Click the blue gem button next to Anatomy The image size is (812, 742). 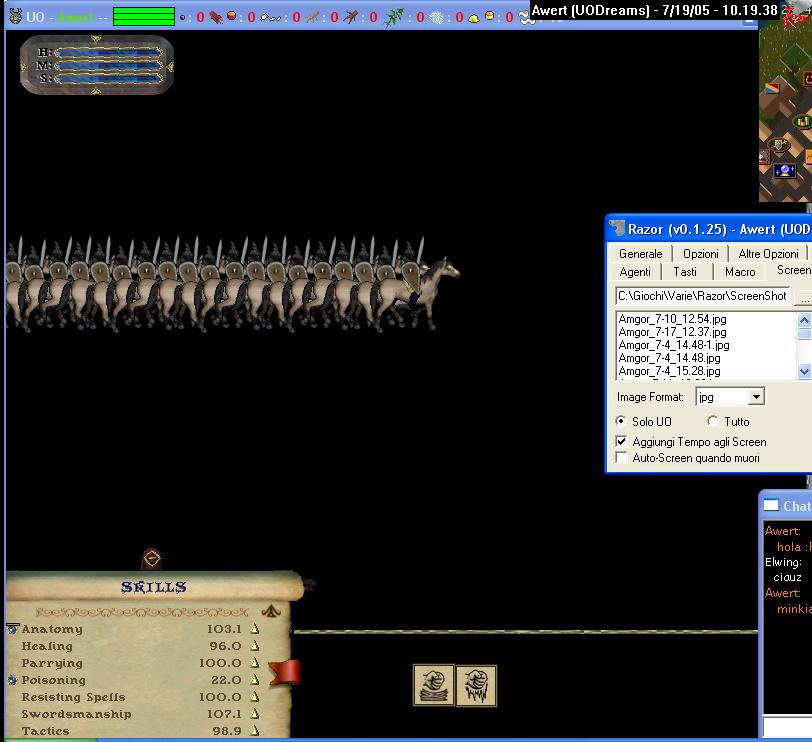pyautogui.click(x=12, y=628)
